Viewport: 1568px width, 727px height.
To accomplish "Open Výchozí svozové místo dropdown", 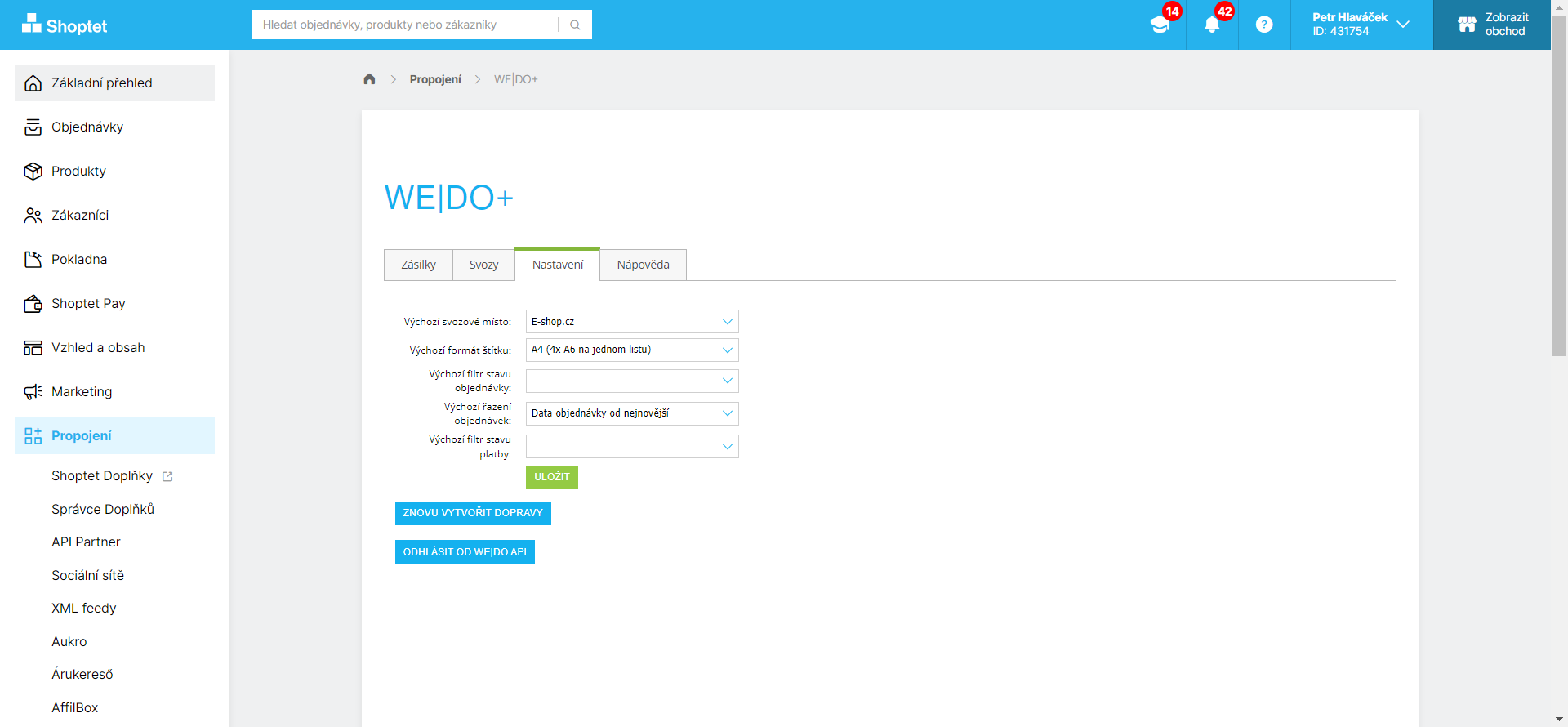I will 632,322.
